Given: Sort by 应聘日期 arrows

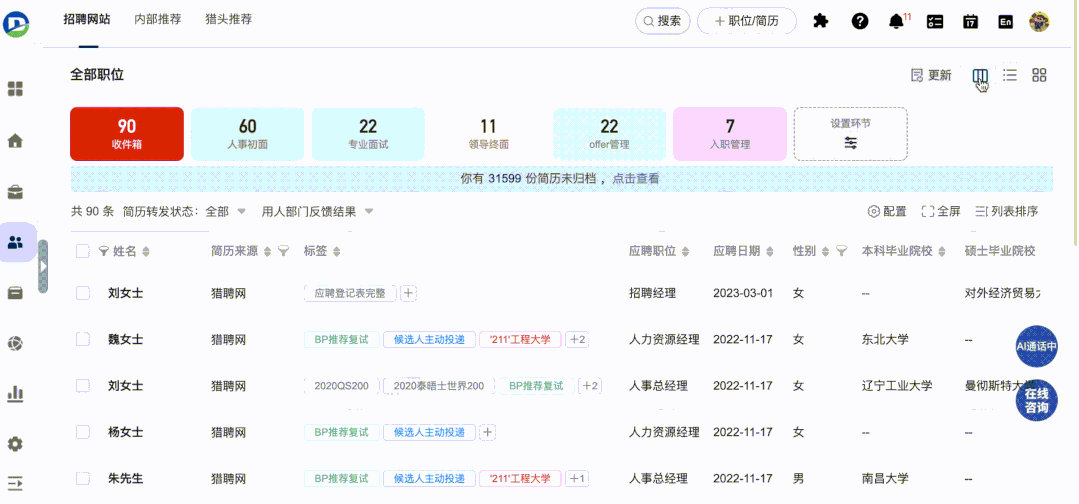Looking at the screenshot, I should tap(770, 252).
